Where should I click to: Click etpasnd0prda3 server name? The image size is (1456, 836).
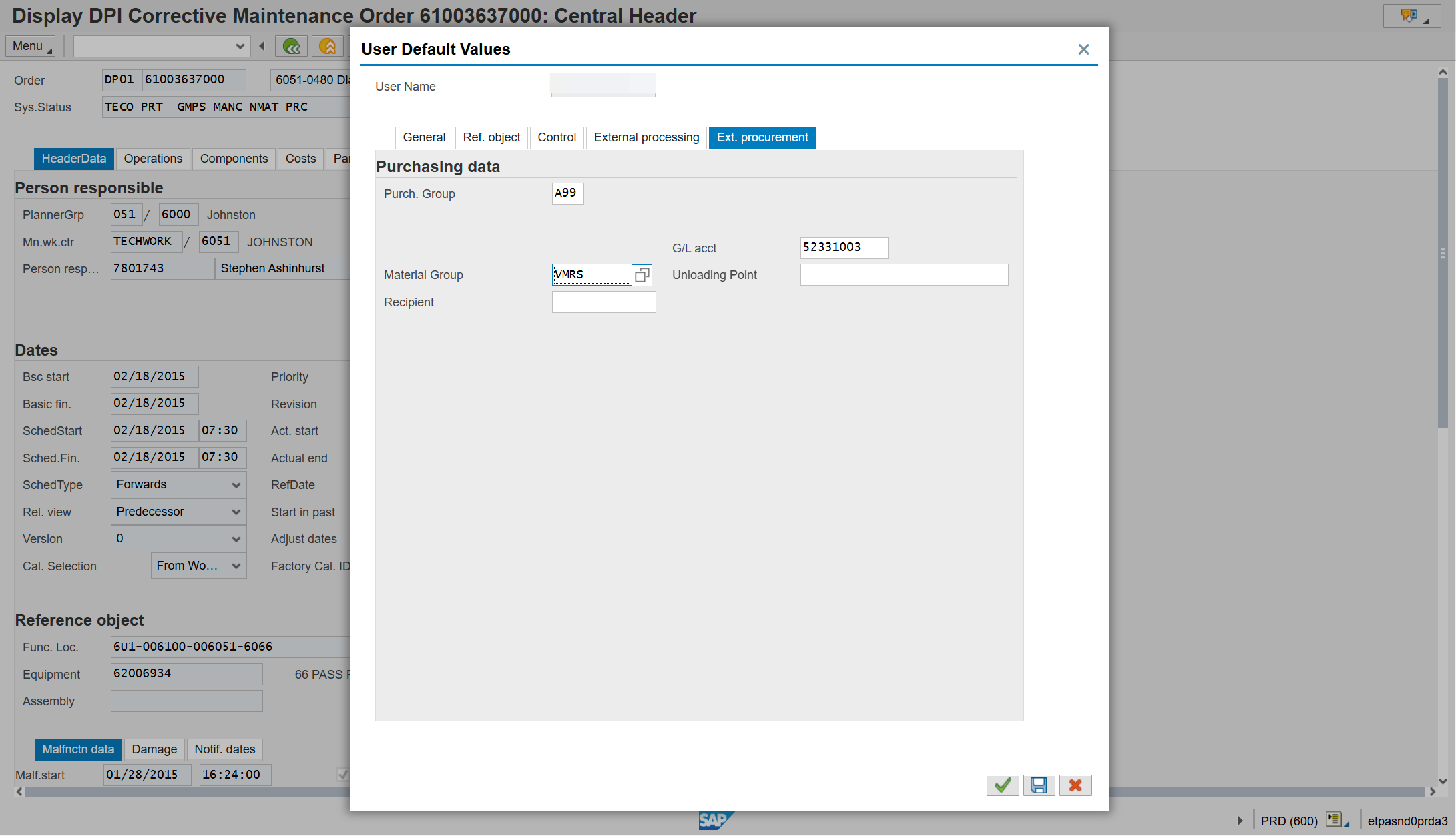coord(1407,821)
